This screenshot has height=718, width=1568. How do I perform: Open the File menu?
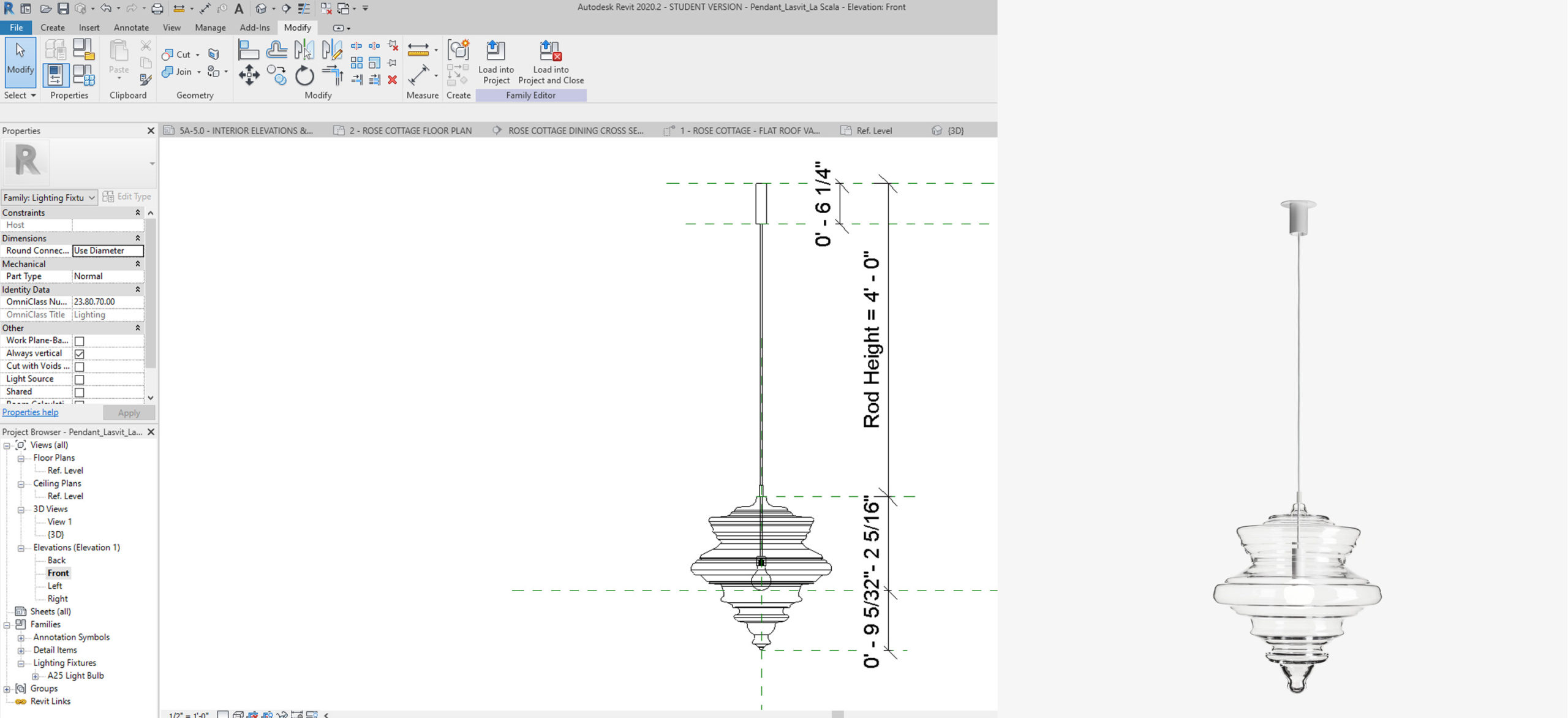coord(17,28)
